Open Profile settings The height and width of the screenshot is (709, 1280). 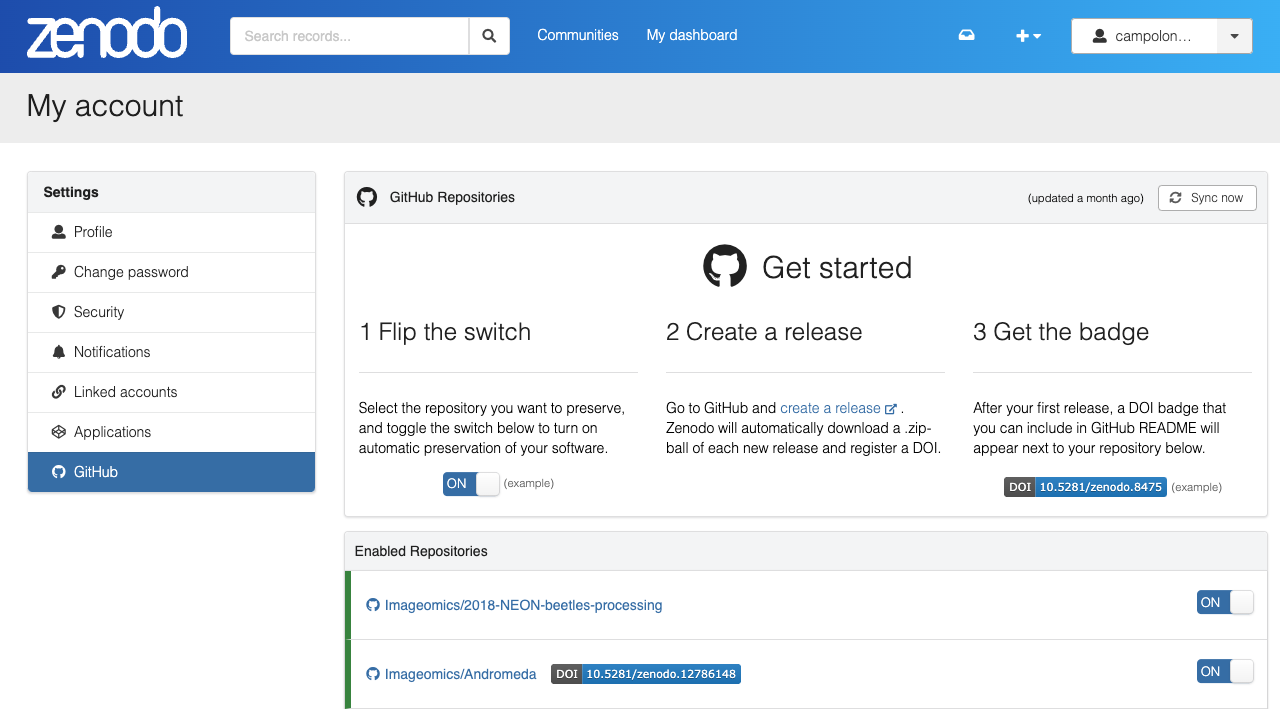(171, 232)
